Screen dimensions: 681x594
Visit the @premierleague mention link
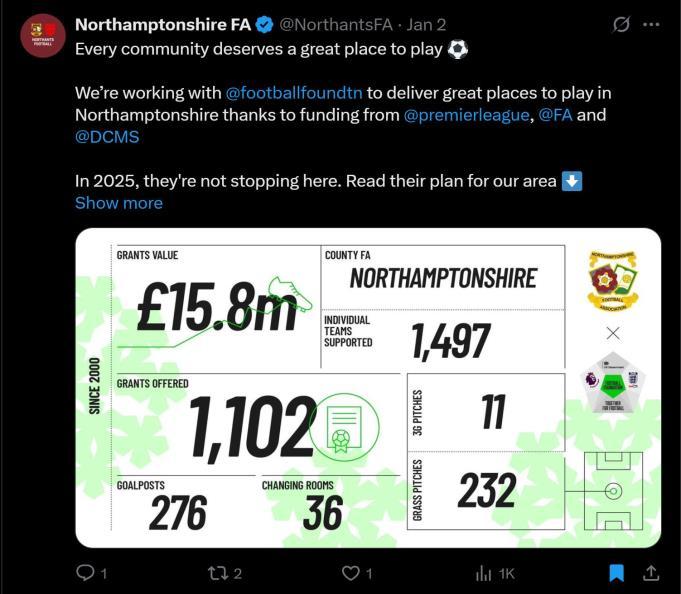466,115
